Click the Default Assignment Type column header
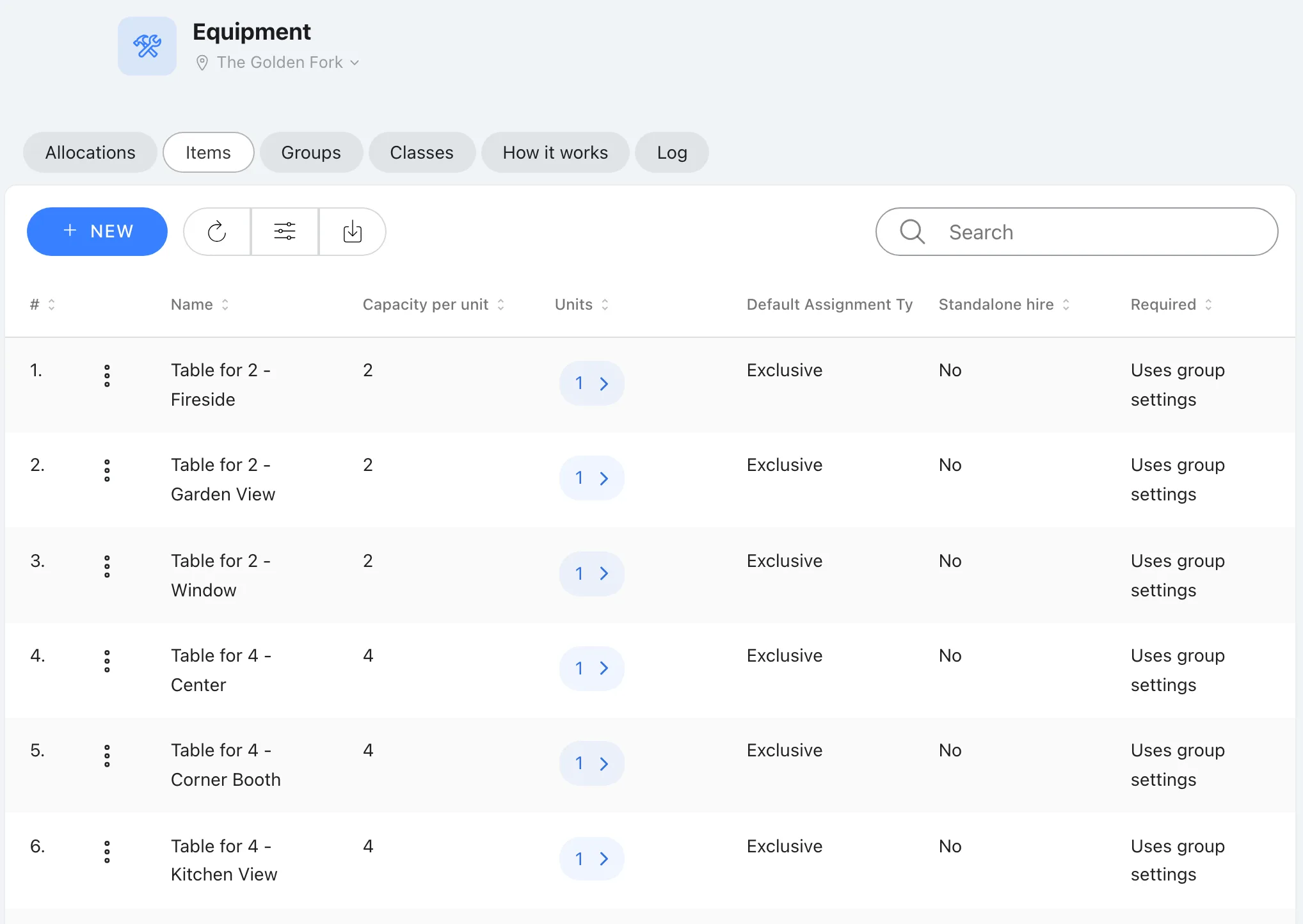Screen dimensions: 1303x924 point(829,305)
